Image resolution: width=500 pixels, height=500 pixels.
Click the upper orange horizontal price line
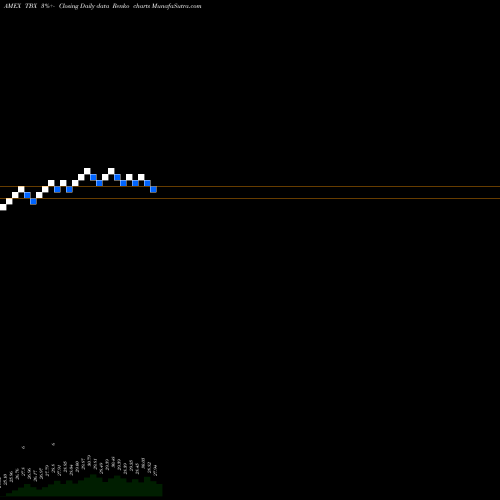coord(250,187)
